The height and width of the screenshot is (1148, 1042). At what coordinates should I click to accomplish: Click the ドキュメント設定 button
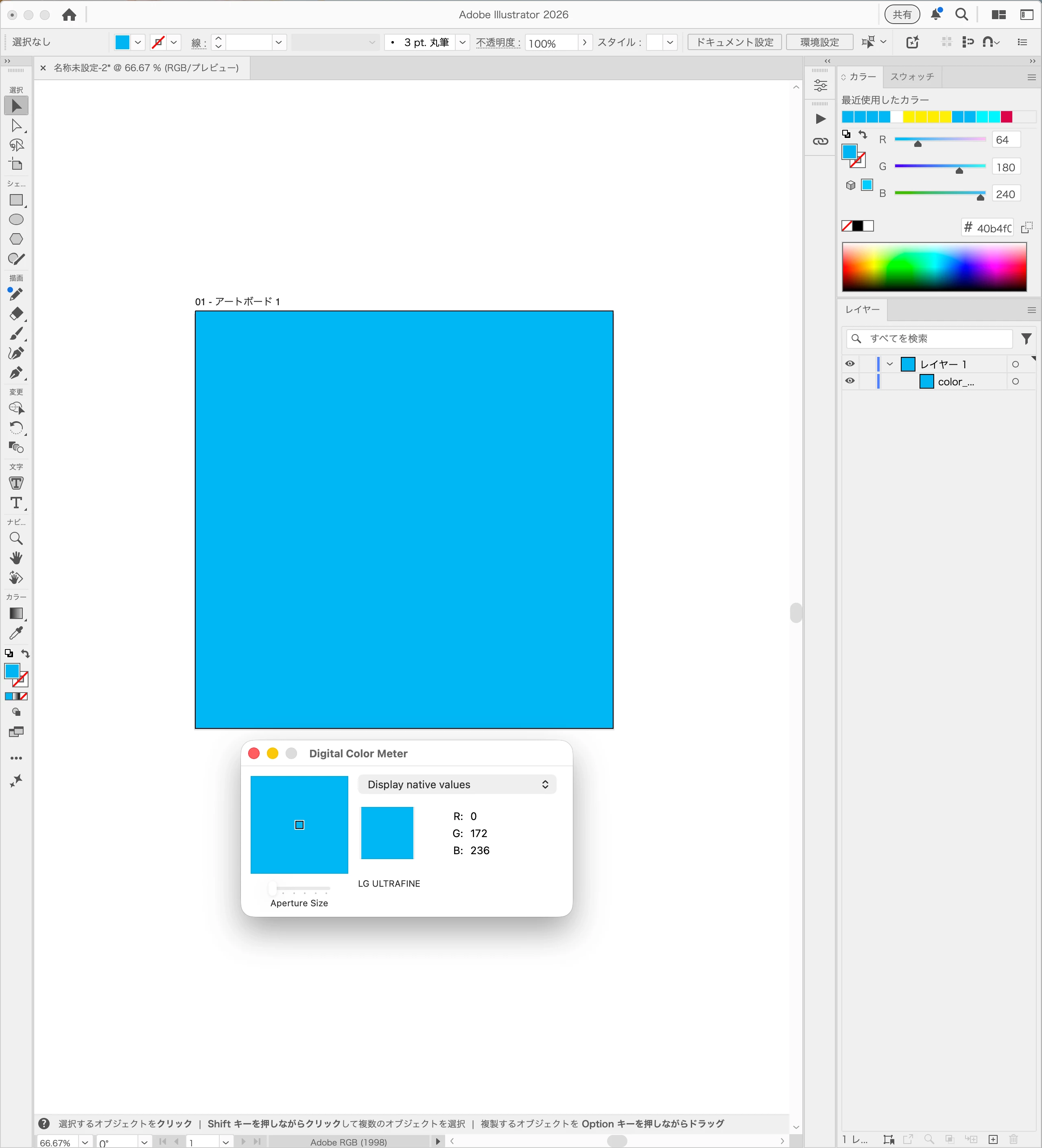point(734,43)
